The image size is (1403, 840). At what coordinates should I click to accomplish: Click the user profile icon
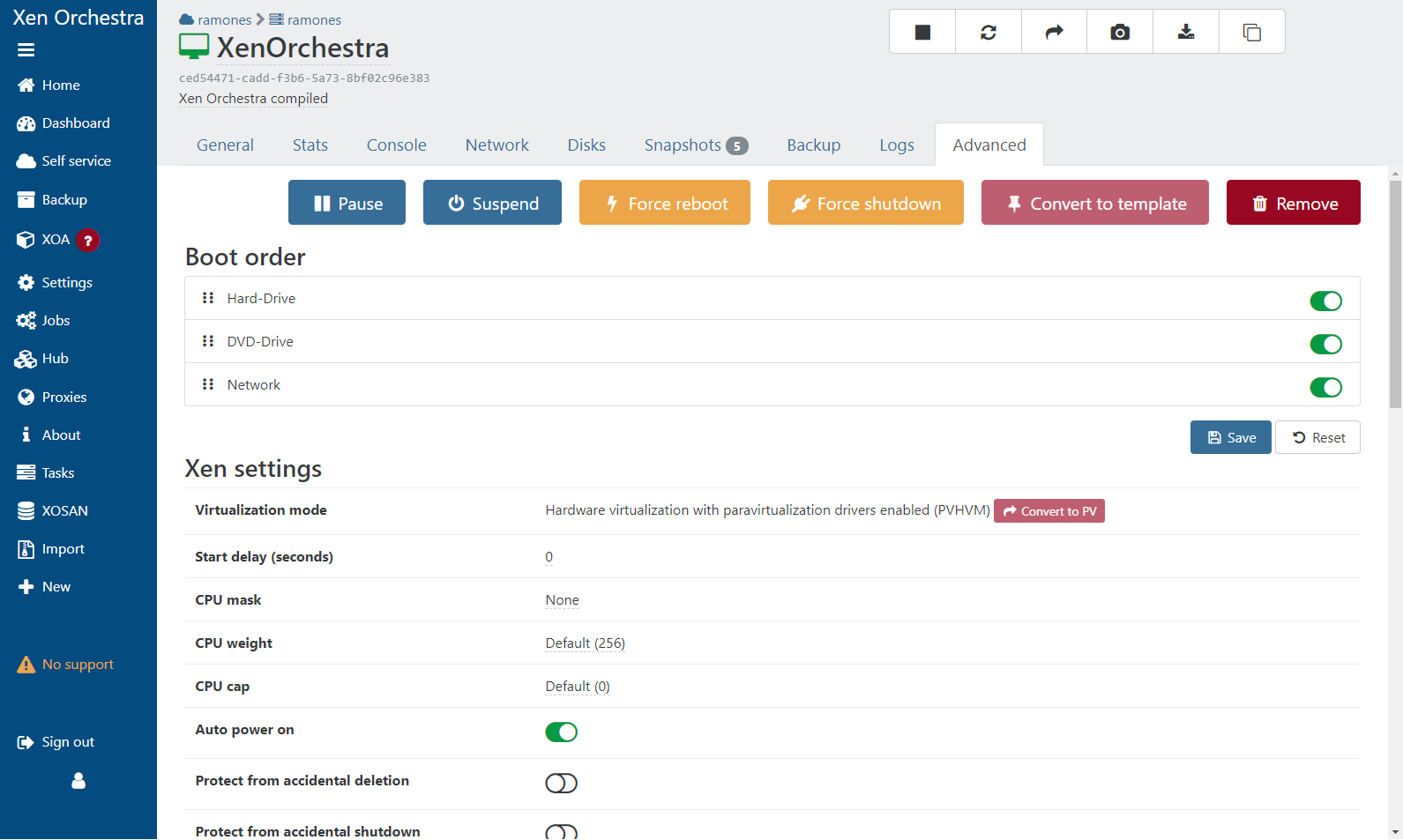point(78,781)
